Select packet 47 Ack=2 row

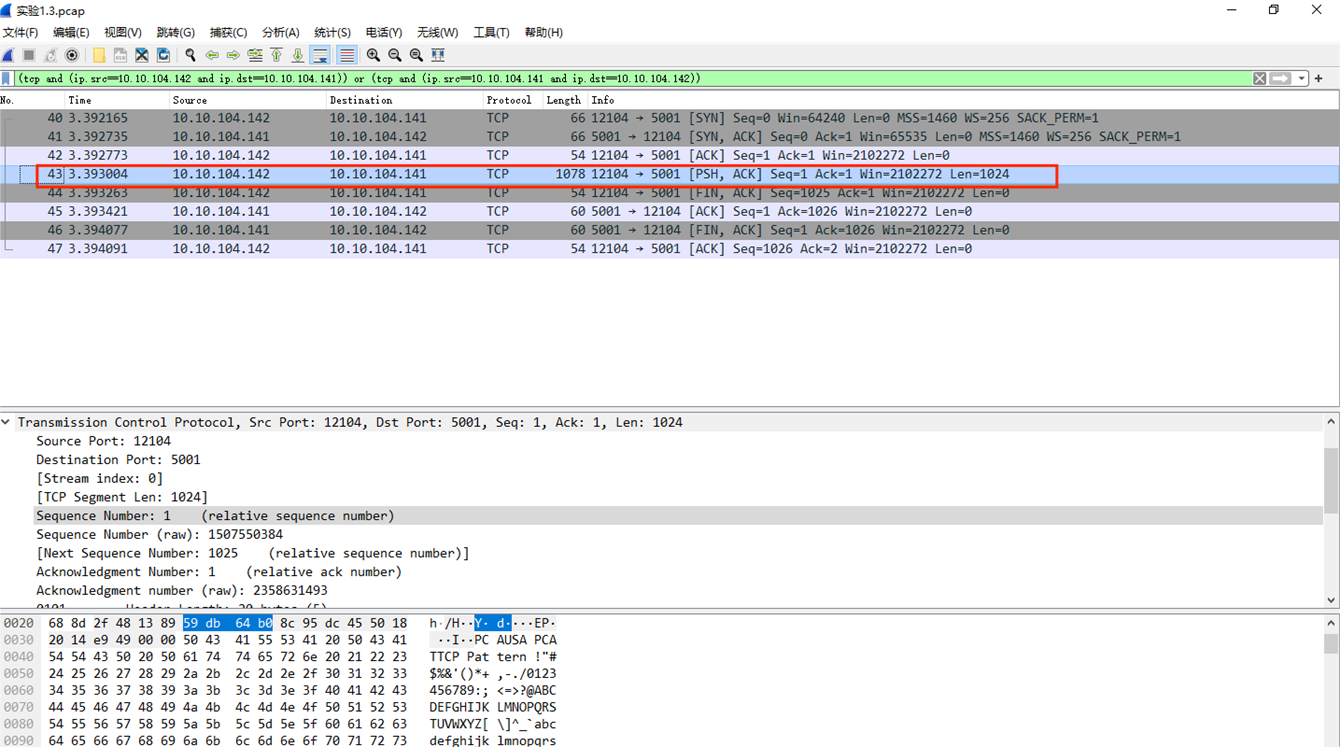tap(669, 249)
